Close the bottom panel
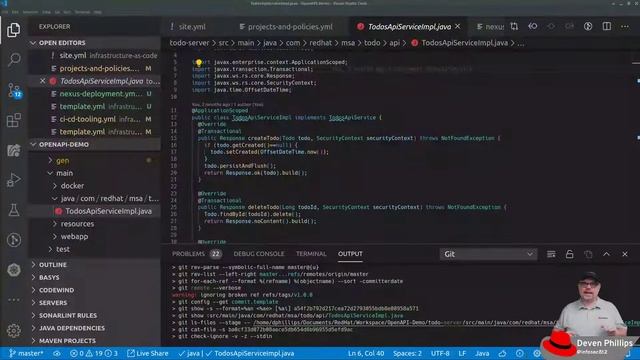The image size is (640, 360). [625, 254]
